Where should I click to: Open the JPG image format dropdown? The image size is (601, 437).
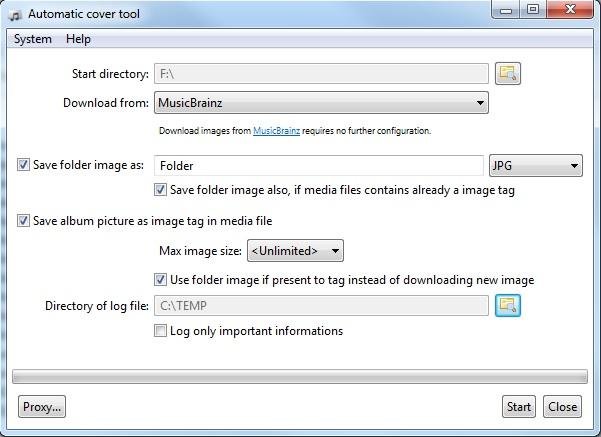point(536,166)
